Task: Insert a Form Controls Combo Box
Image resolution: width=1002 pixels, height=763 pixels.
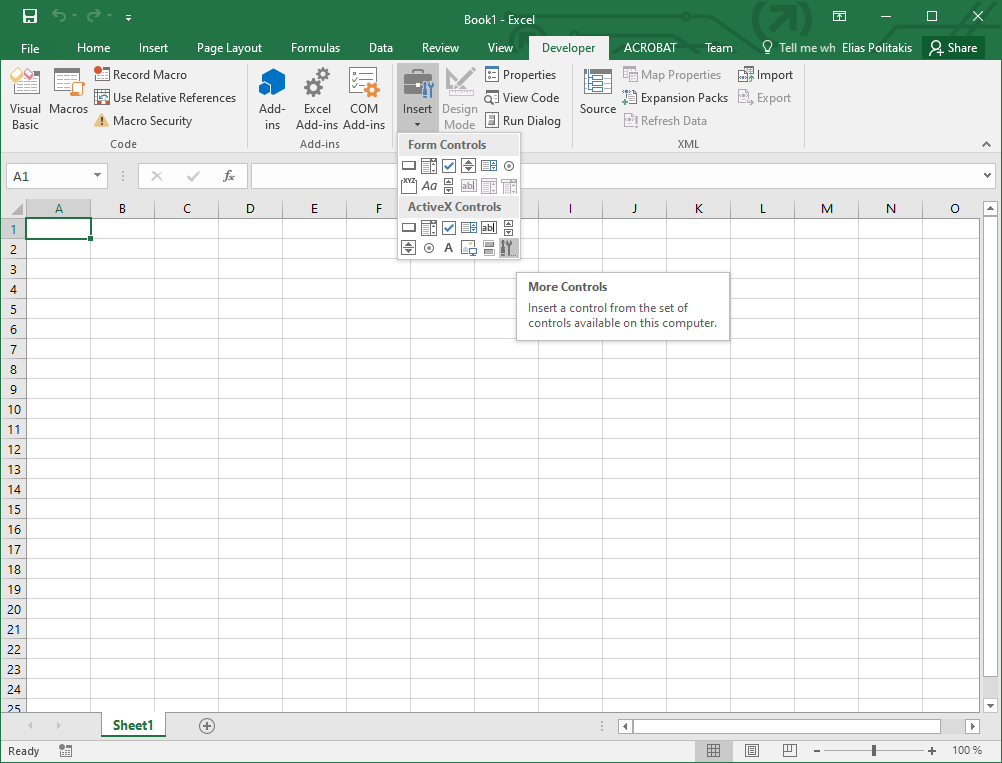Action: click(x=429, y=166)
